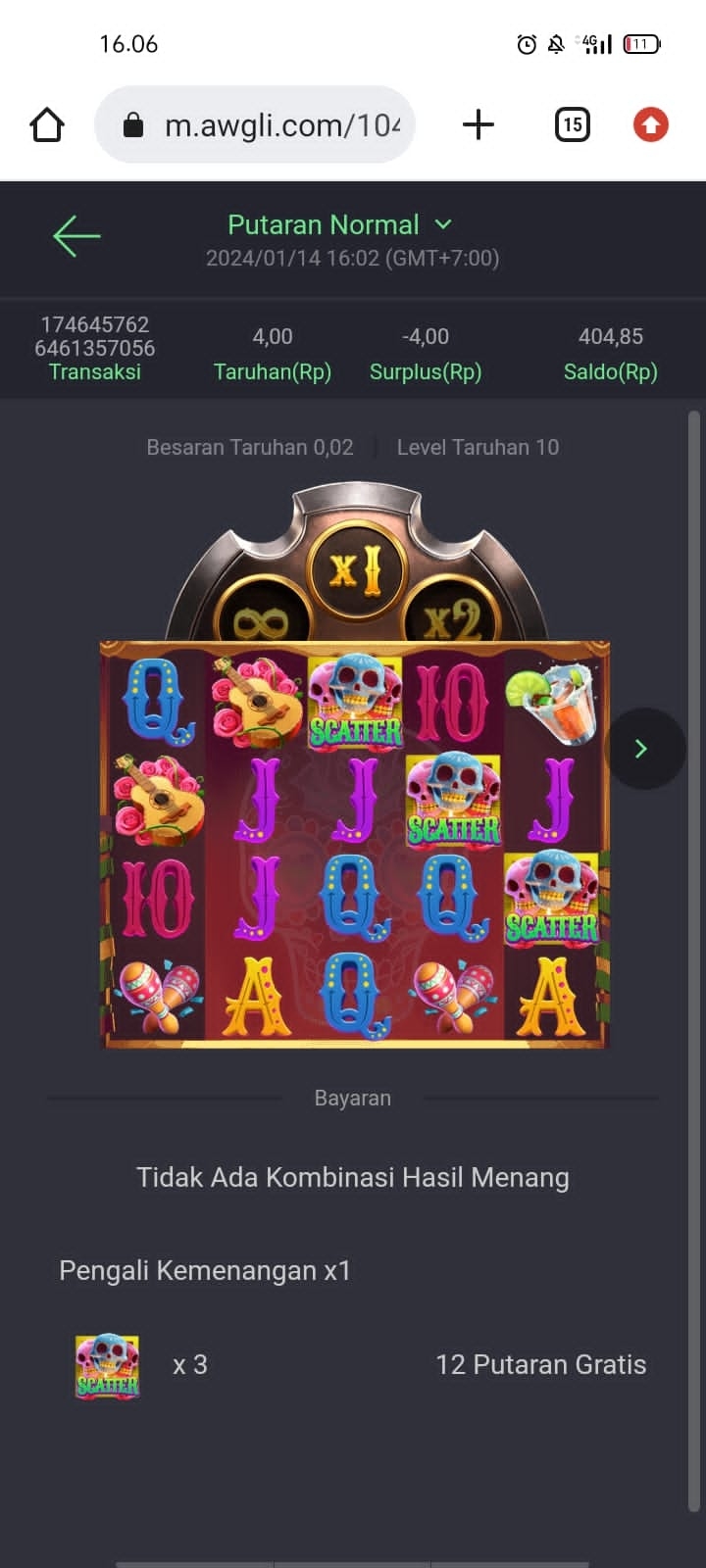Click the x1 multiplier badge

354,568
